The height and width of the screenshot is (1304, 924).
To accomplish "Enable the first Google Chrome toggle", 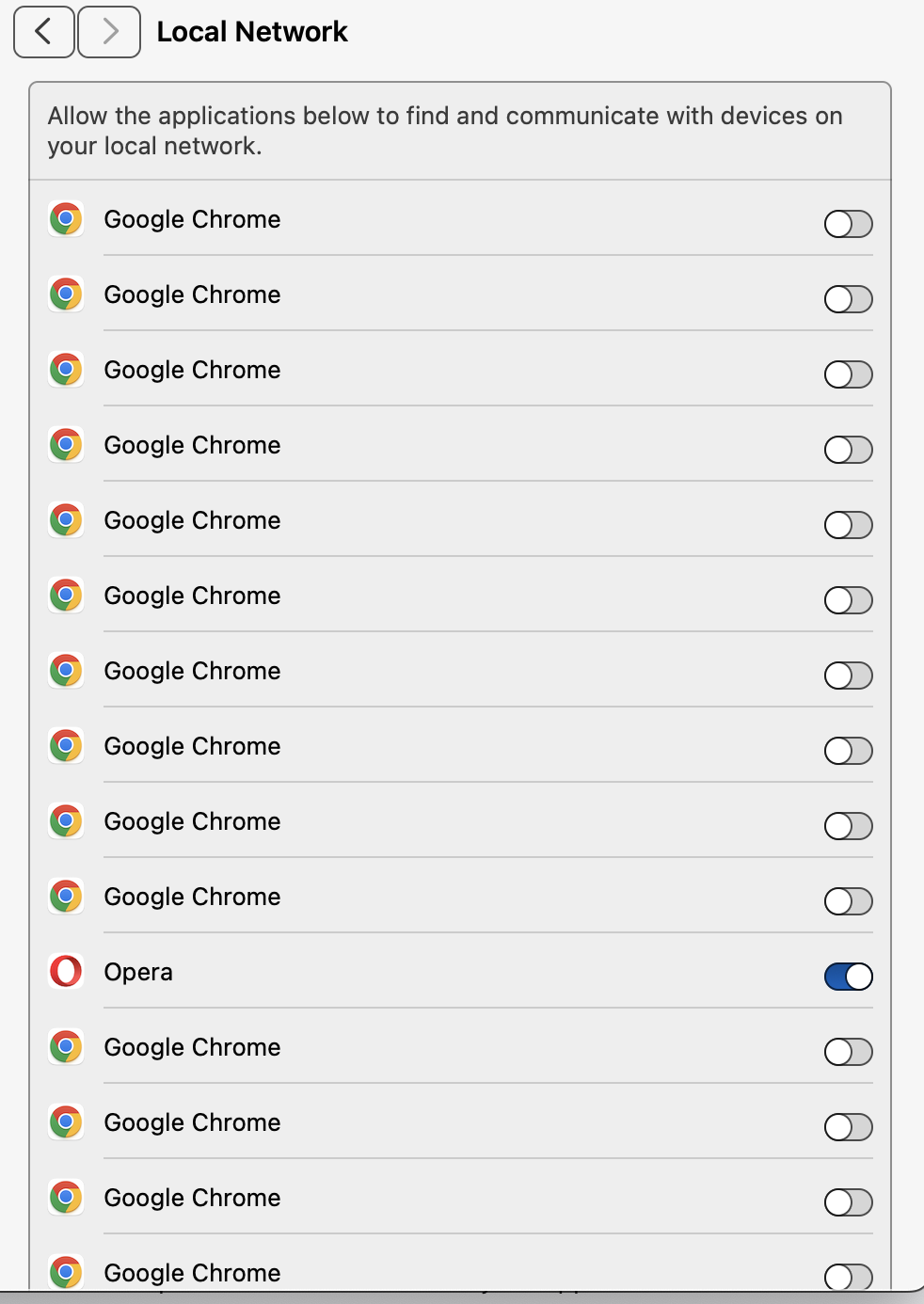I will point(848,224).
